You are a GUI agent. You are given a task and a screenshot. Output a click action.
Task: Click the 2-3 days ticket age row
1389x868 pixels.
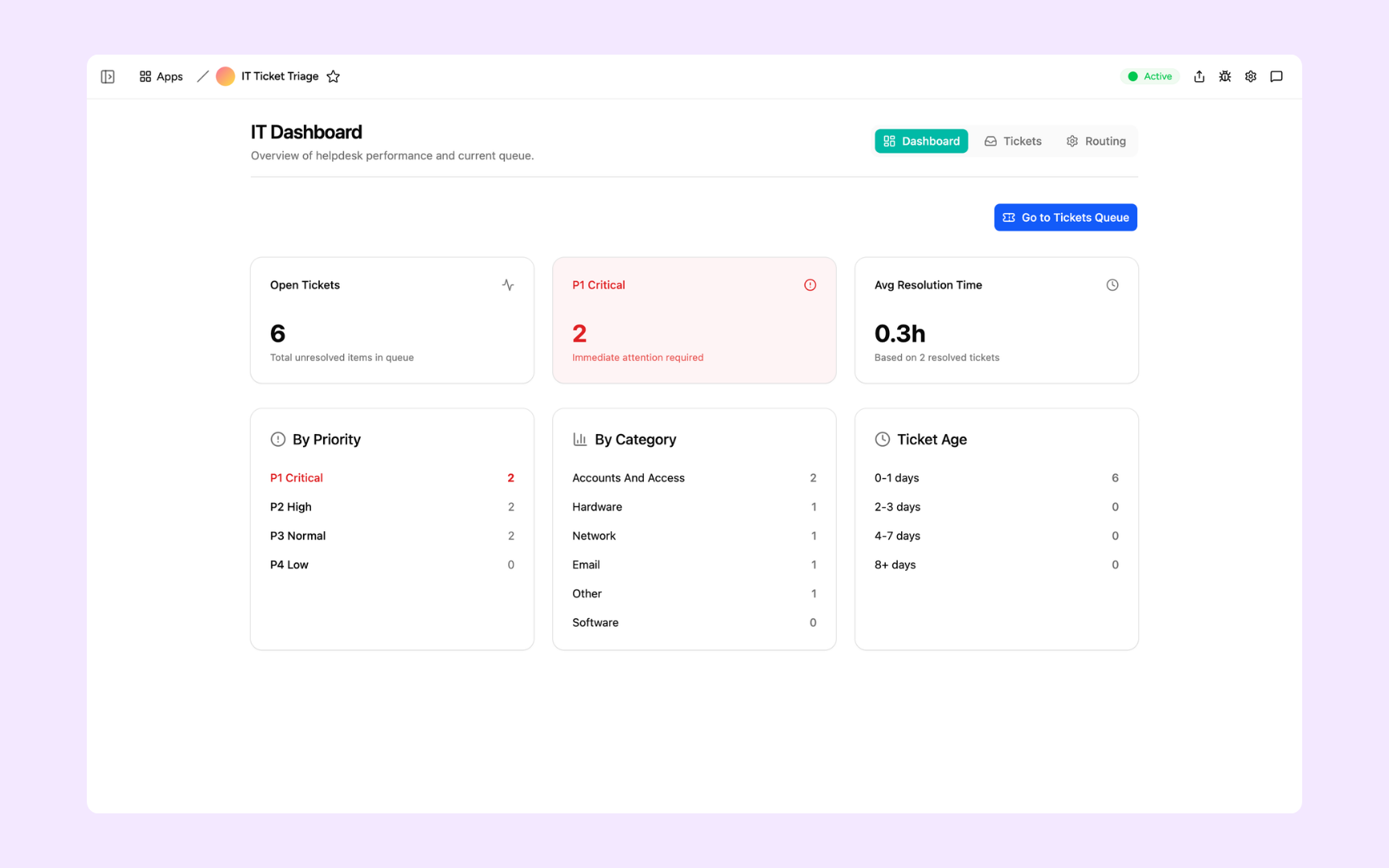pos(997,507)
